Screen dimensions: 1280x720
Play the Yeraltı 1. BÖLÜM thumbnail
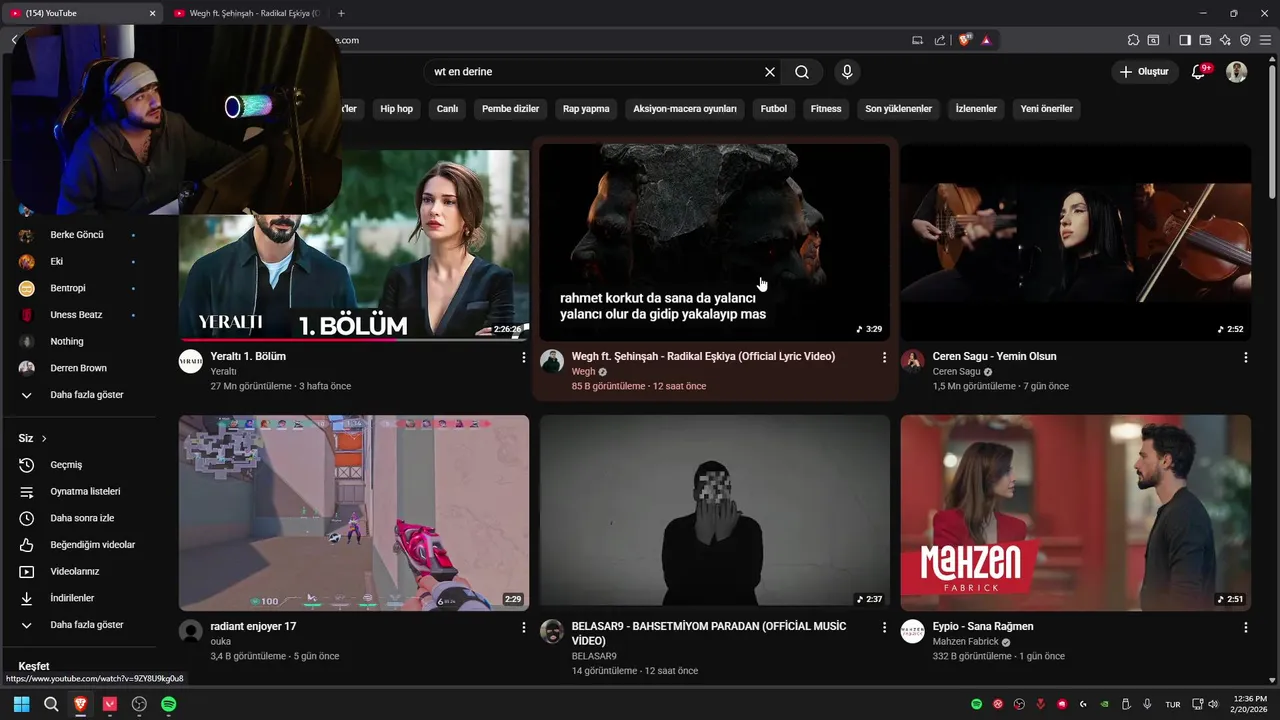[354, 245]
